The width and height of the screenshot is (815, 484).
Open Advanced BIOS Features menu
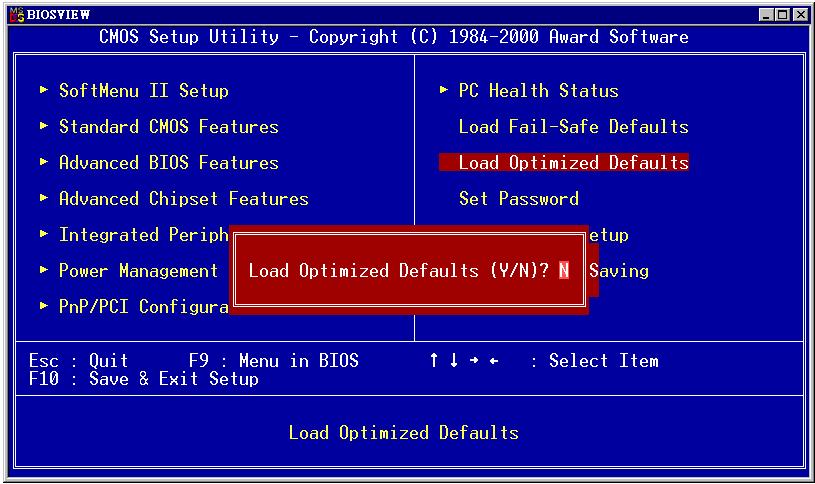tap(168, 163)
